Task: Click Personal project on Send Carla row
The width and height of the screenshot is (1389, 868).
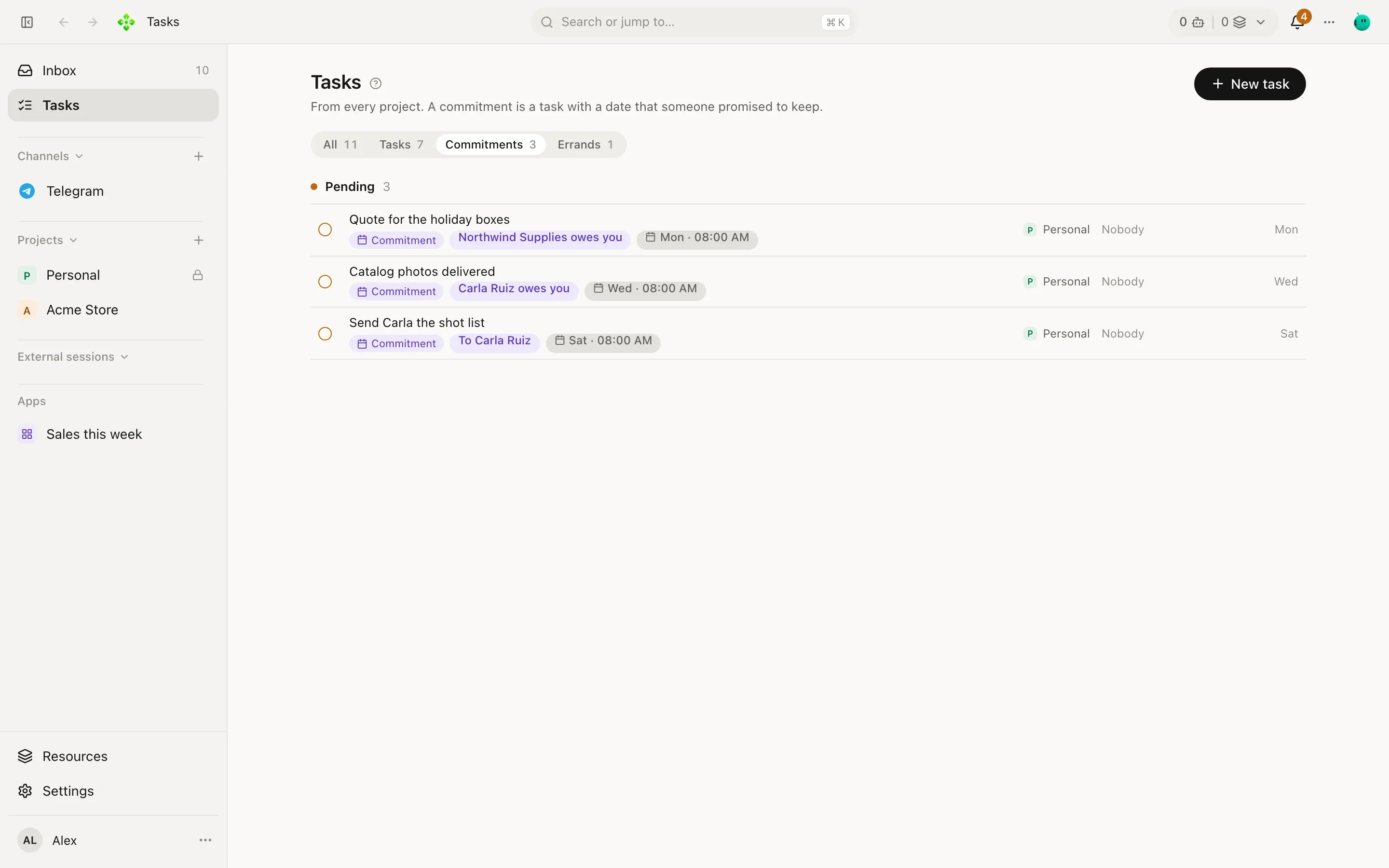Action: click(x=1057, y=334)
